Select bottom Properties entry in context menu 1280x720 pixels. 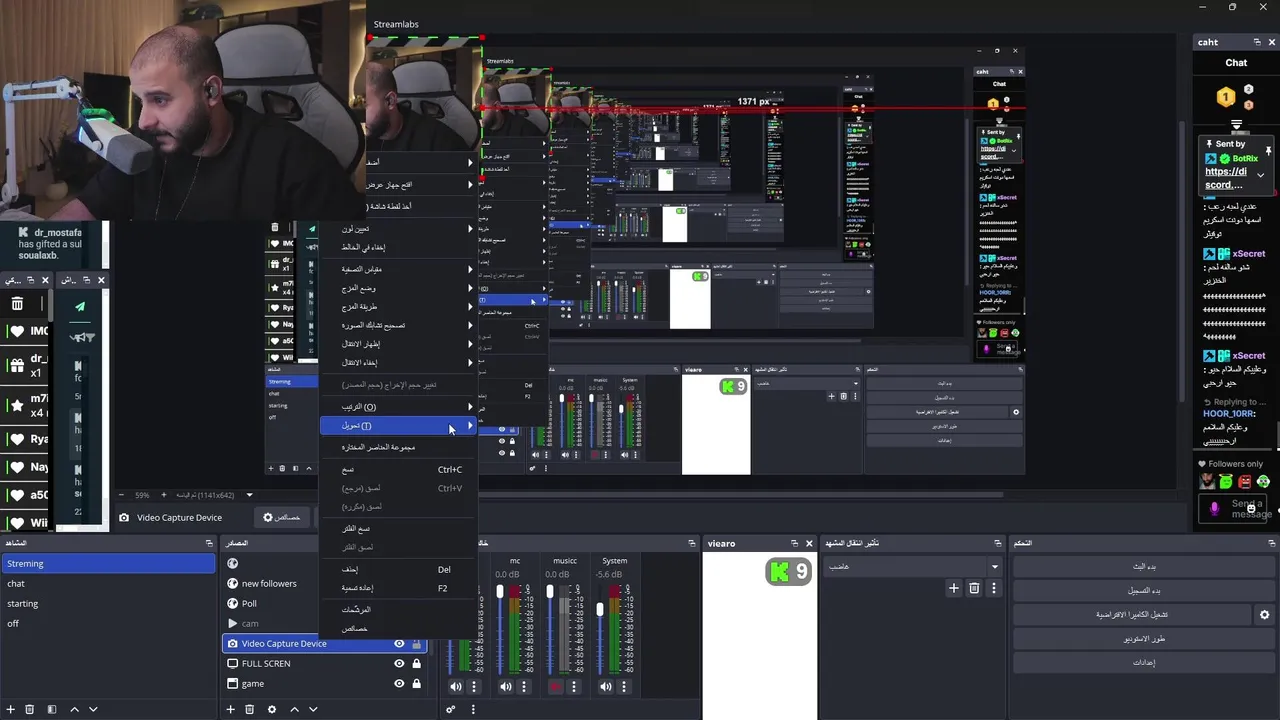tap(398, 629)
